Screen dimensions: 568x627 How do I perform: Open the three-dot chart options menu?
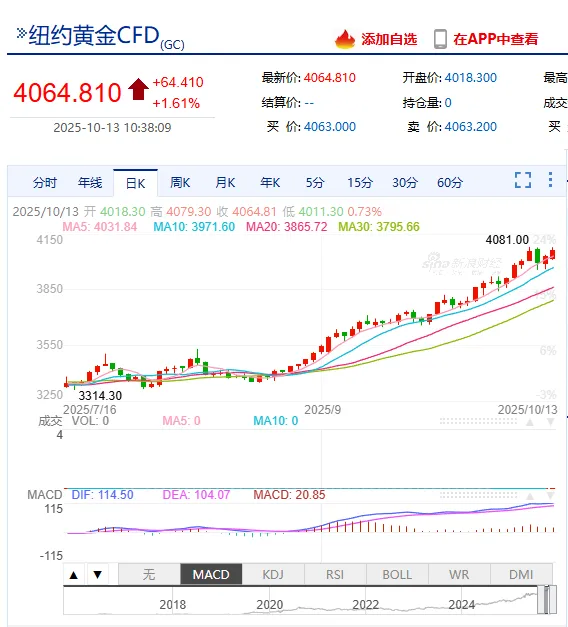click(550, 180)
